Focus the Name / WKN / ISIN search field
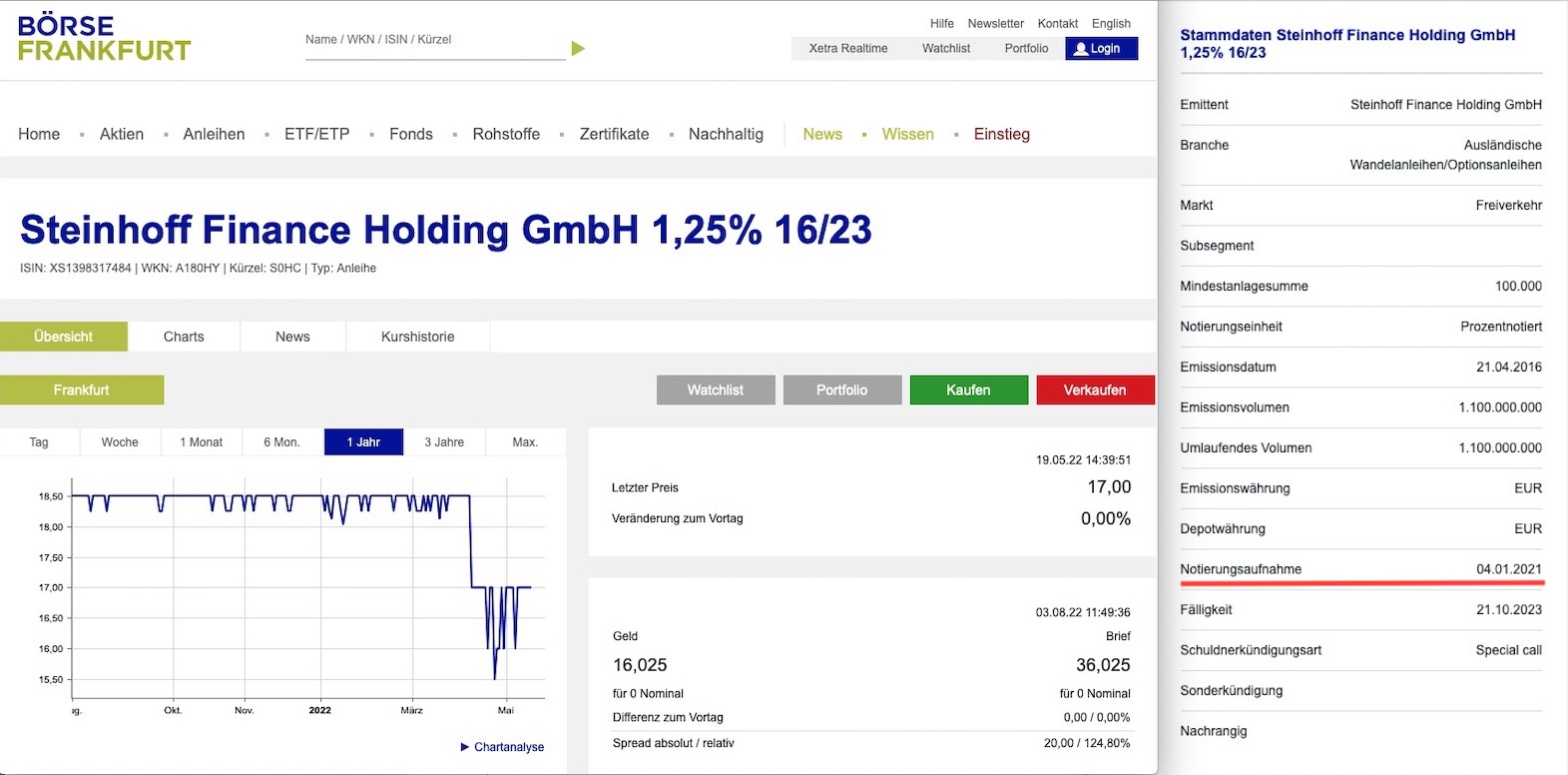Screen dimensions: 1568x775 click(435, 40)
